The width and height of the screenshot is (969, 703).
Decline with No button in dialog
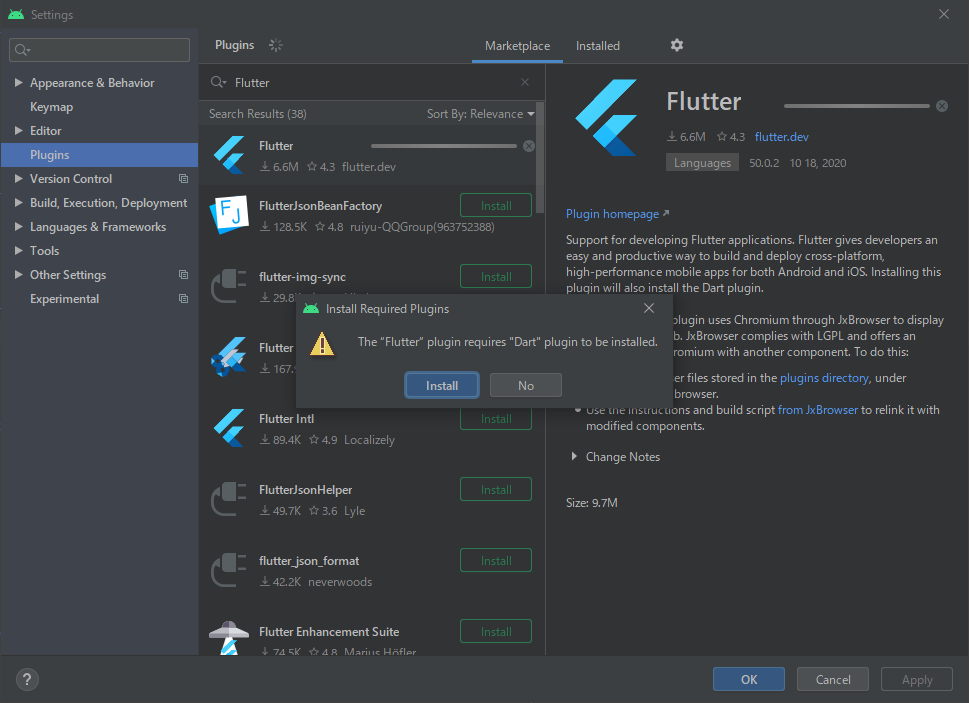(526, 385)
